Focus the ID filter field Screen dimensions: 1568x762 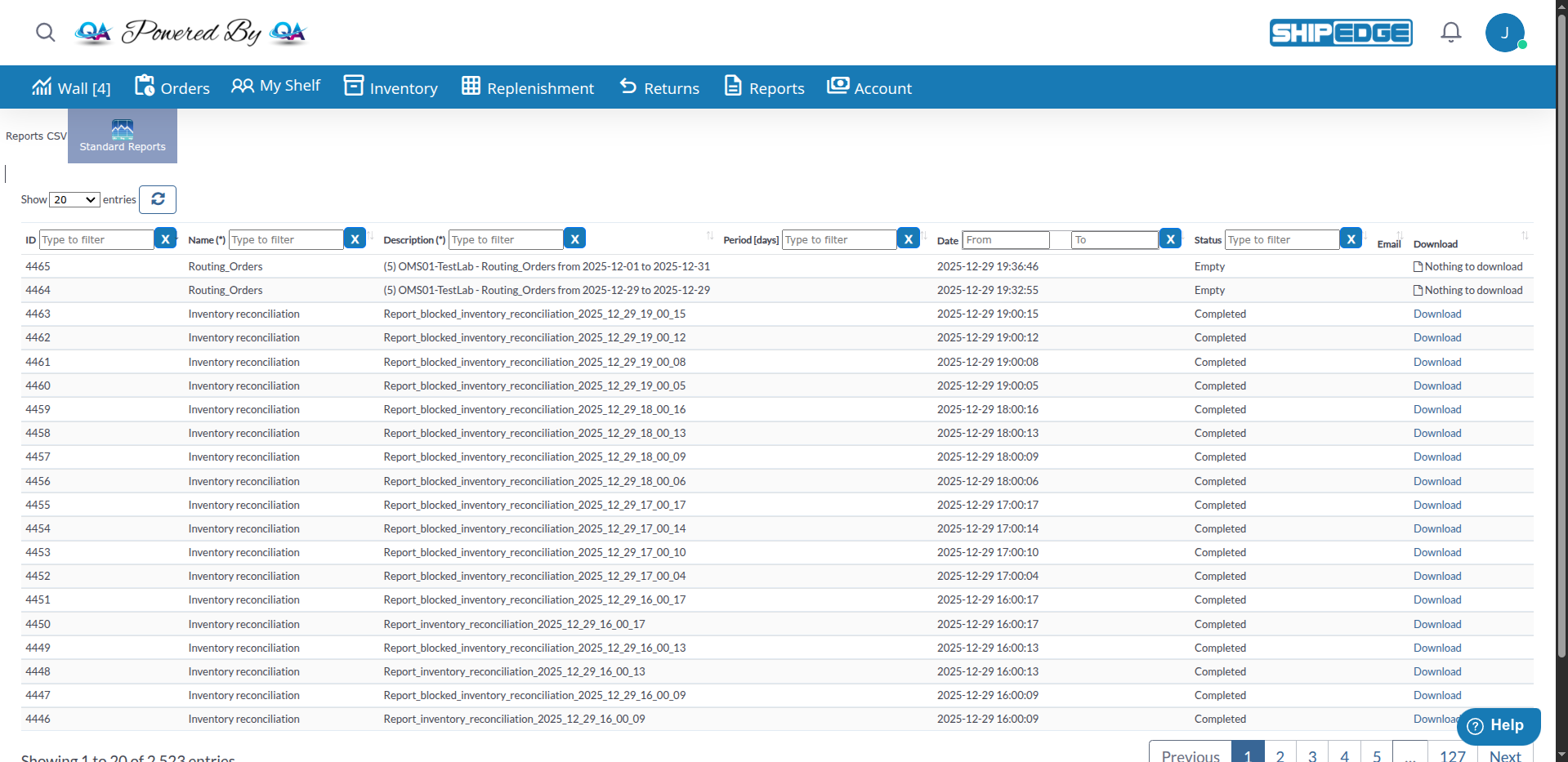coord(96,240)
